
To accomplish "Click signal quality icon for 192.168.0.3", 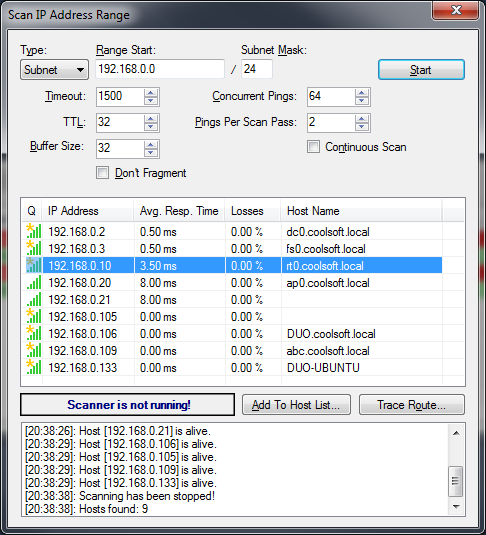I will coord(34,248).
